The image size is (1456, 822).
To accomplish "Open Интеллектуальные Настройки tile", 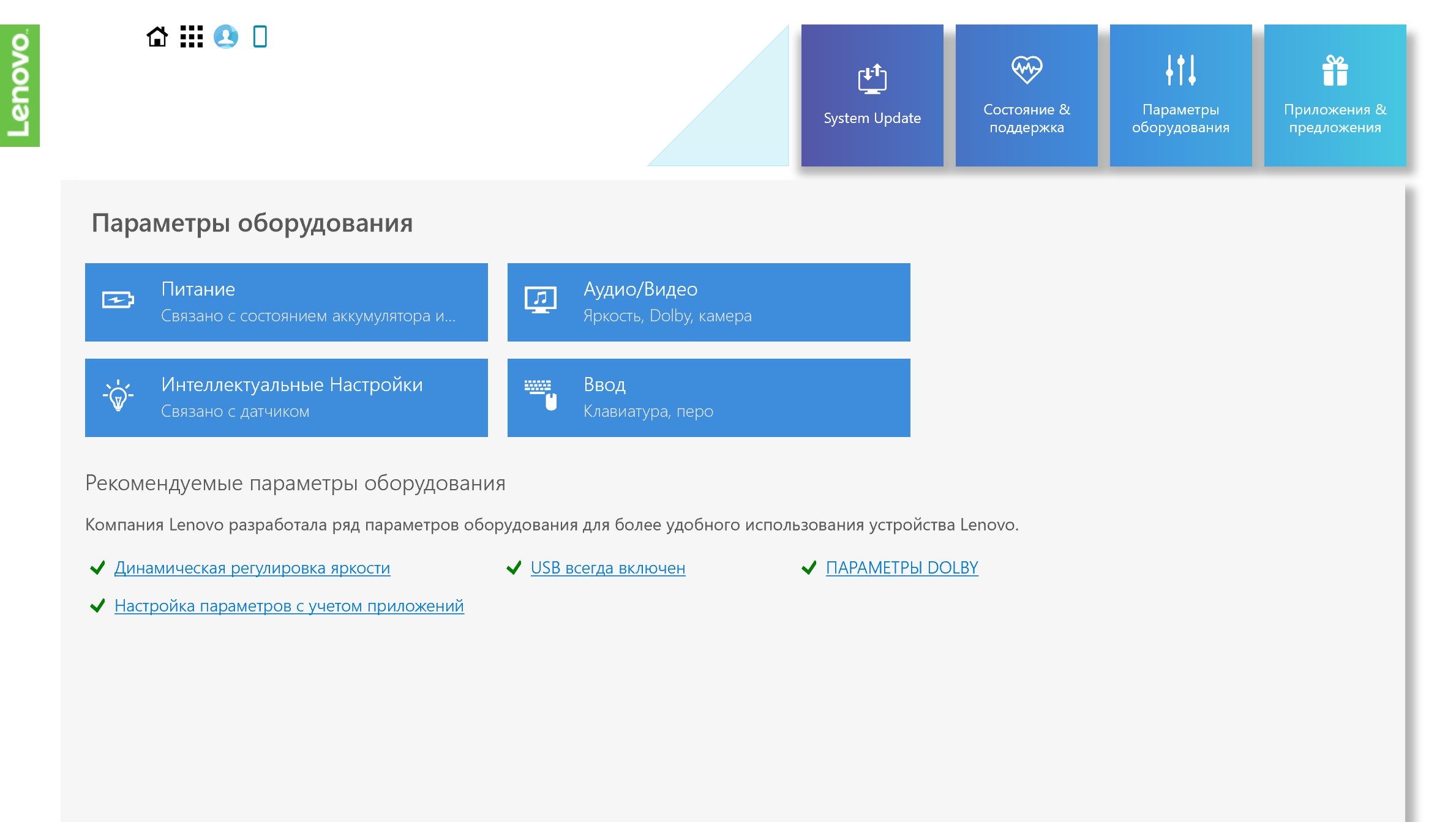I will coord(287,398).
